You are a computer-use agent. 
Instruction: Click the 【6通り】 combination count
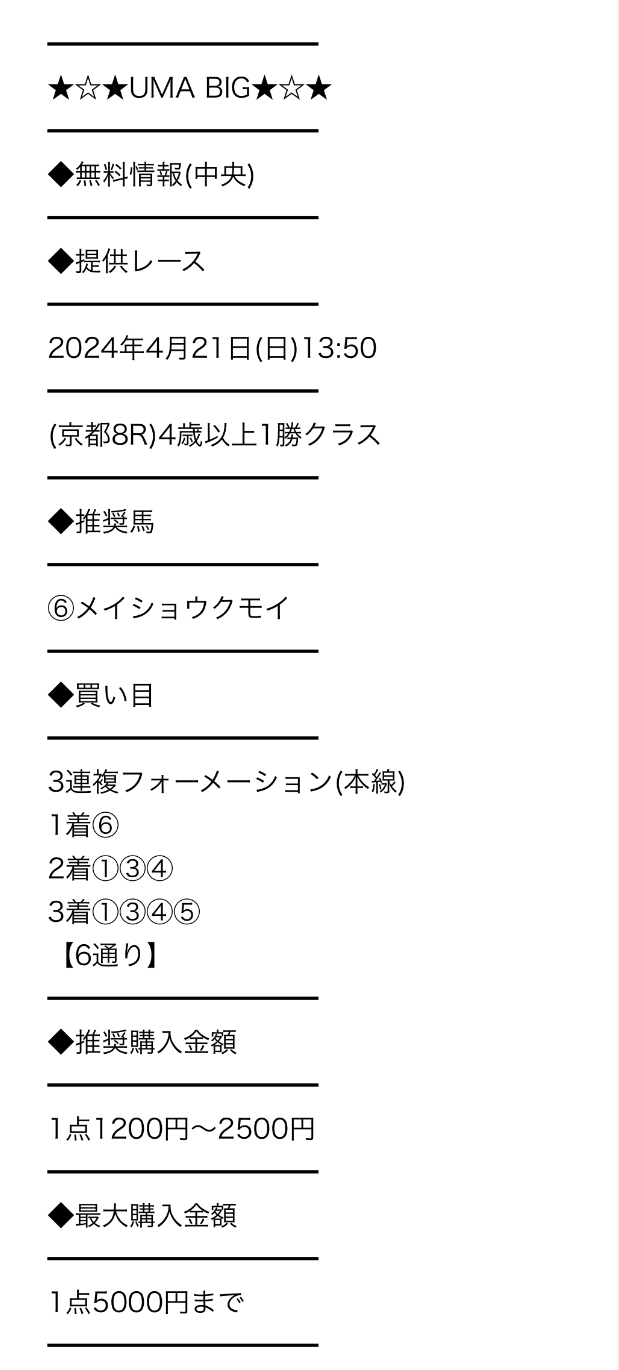coord(104,956)
